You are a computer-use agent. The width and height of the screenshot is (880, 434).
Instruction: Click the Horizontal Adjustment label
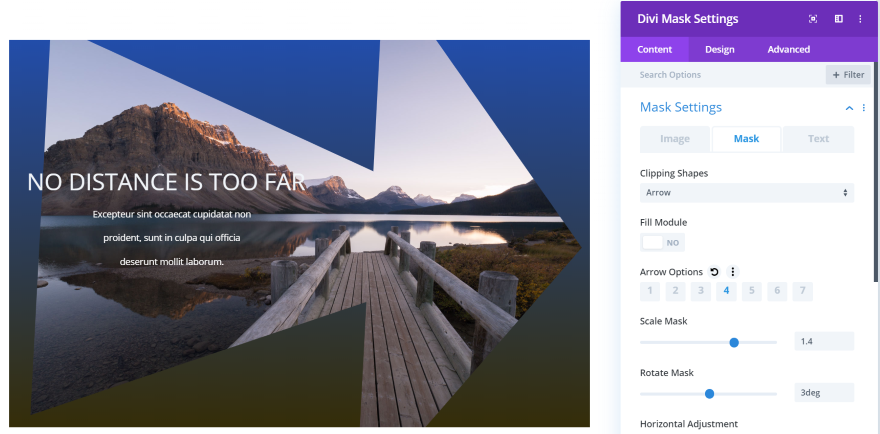coord(689,424)
